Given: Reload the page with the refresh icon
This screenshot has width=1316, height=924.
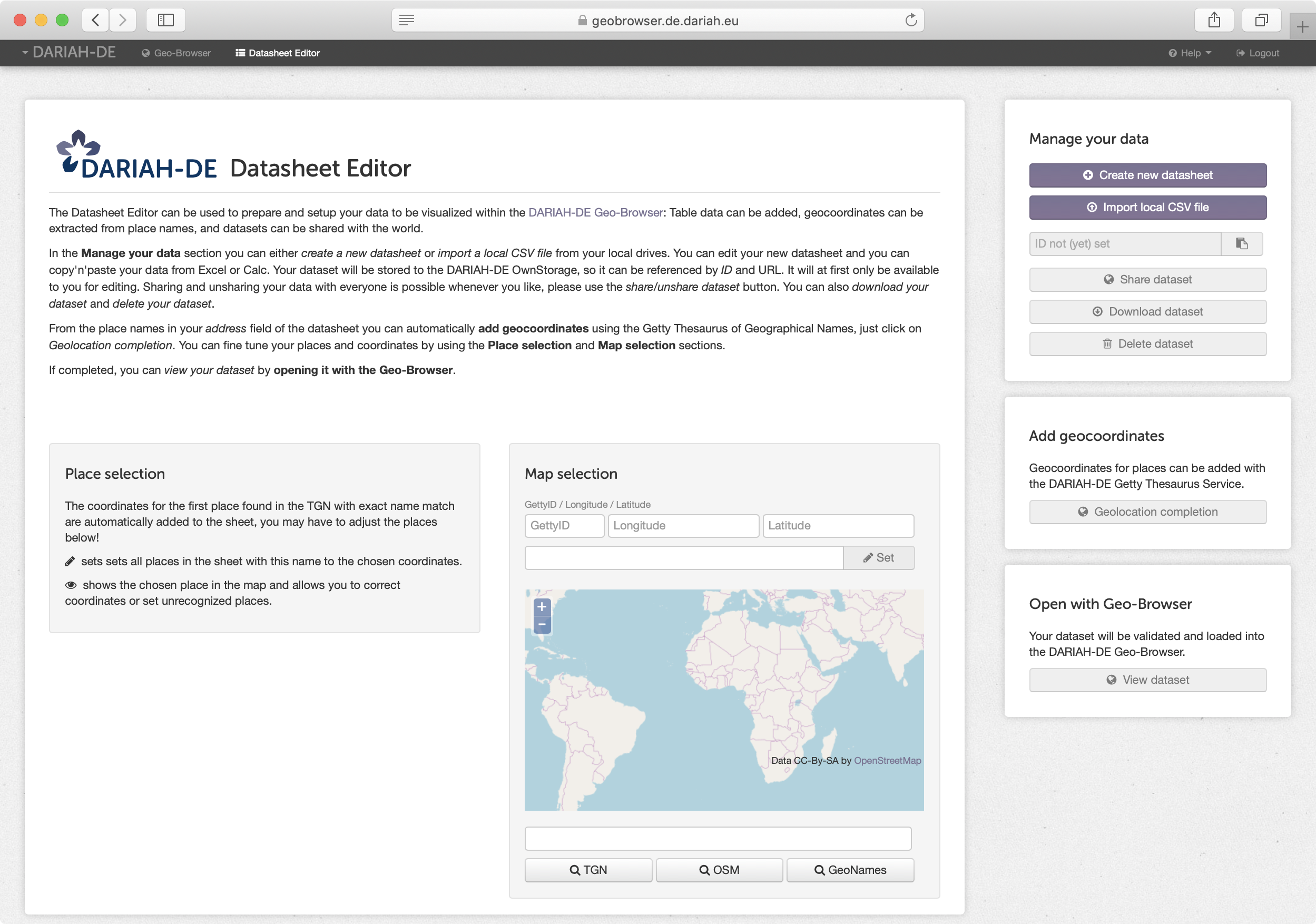Looking at the screenshot, I should click(911, 20).
